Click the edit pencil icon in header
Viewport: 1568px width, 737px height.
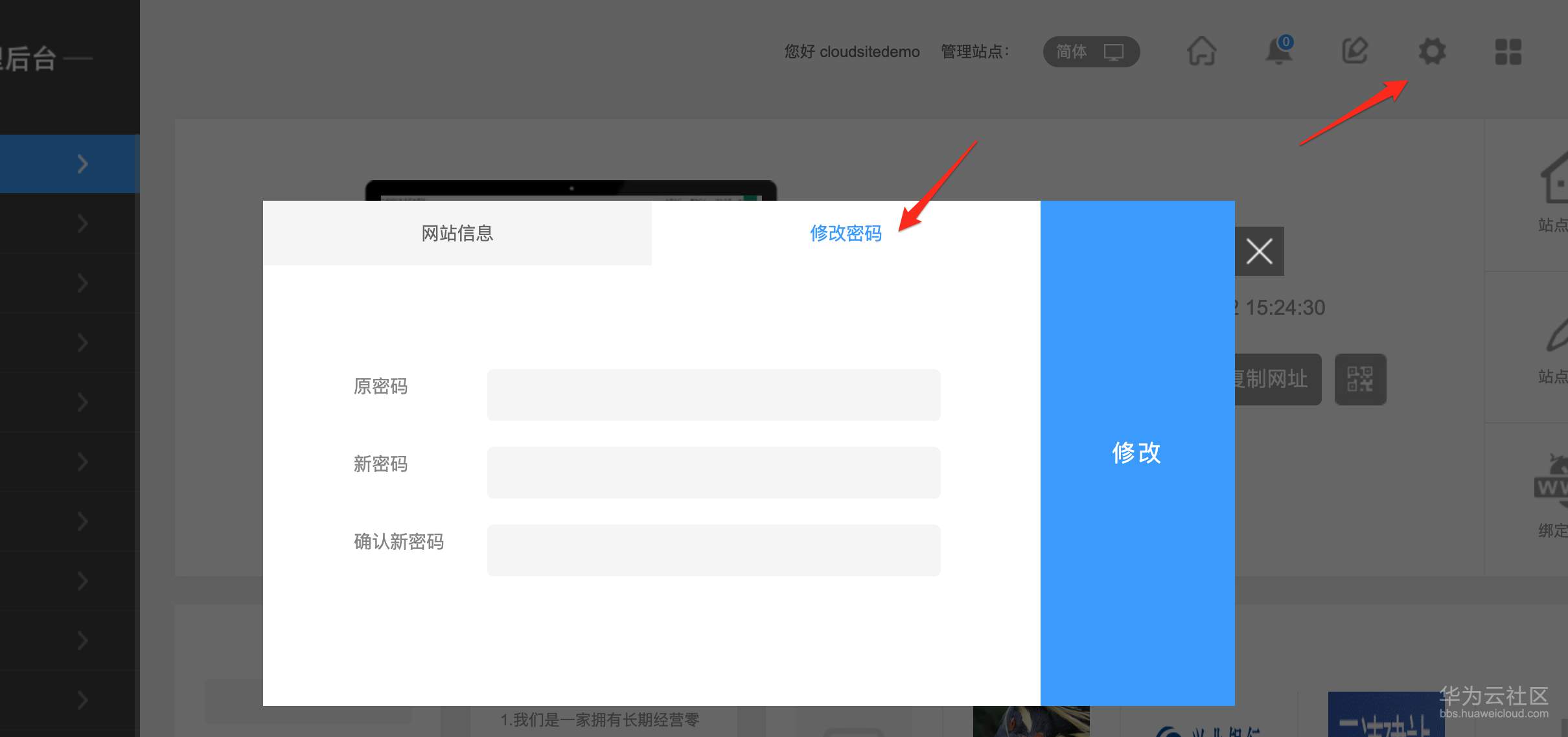tap(1355, 51)
